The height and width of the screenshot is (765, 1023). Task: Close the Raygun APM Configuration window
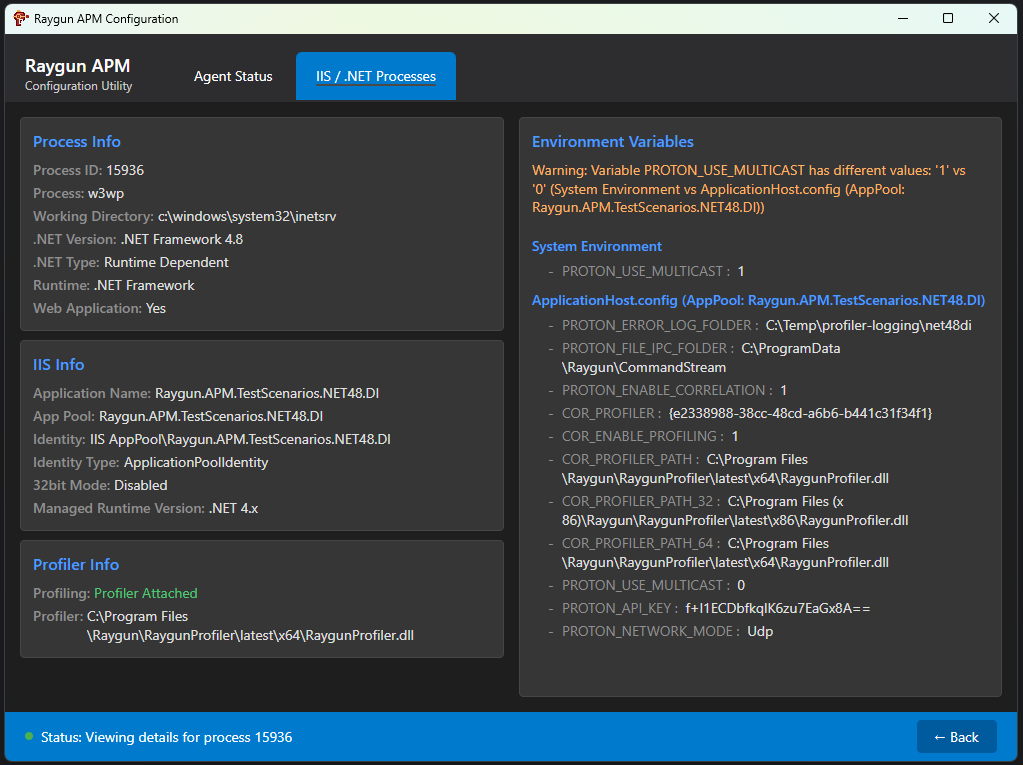tap(994, 18)
